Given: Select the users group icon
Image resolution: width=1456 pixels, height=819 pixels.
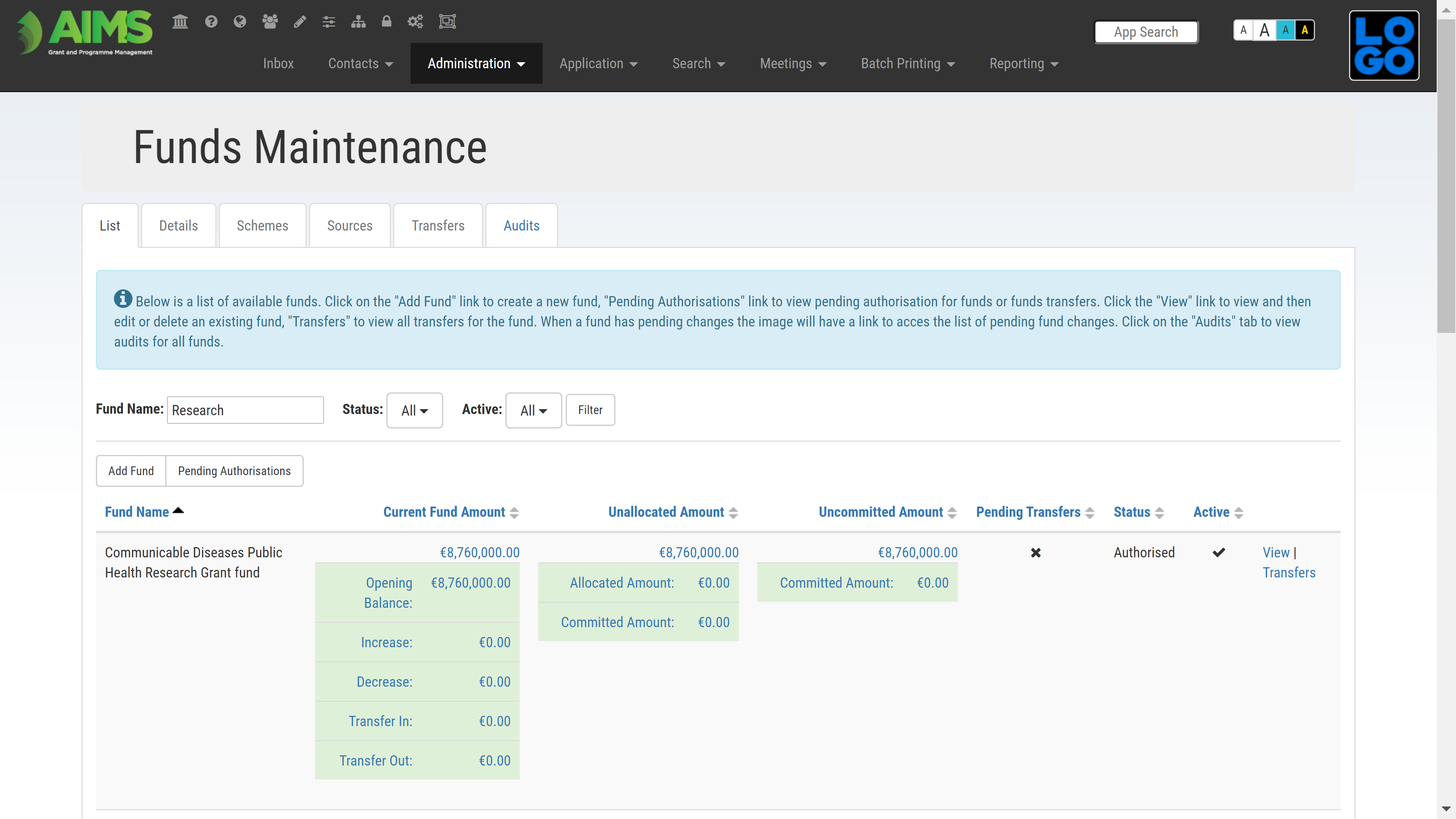Looking at the screenshot, I should (270, 22).
